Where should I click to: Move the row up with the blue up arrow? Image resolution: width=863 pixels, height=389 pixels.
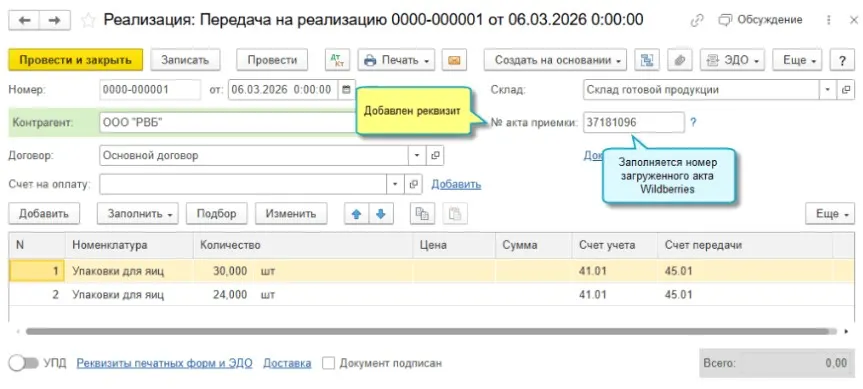pyautogui.click(x=357, y=214)
